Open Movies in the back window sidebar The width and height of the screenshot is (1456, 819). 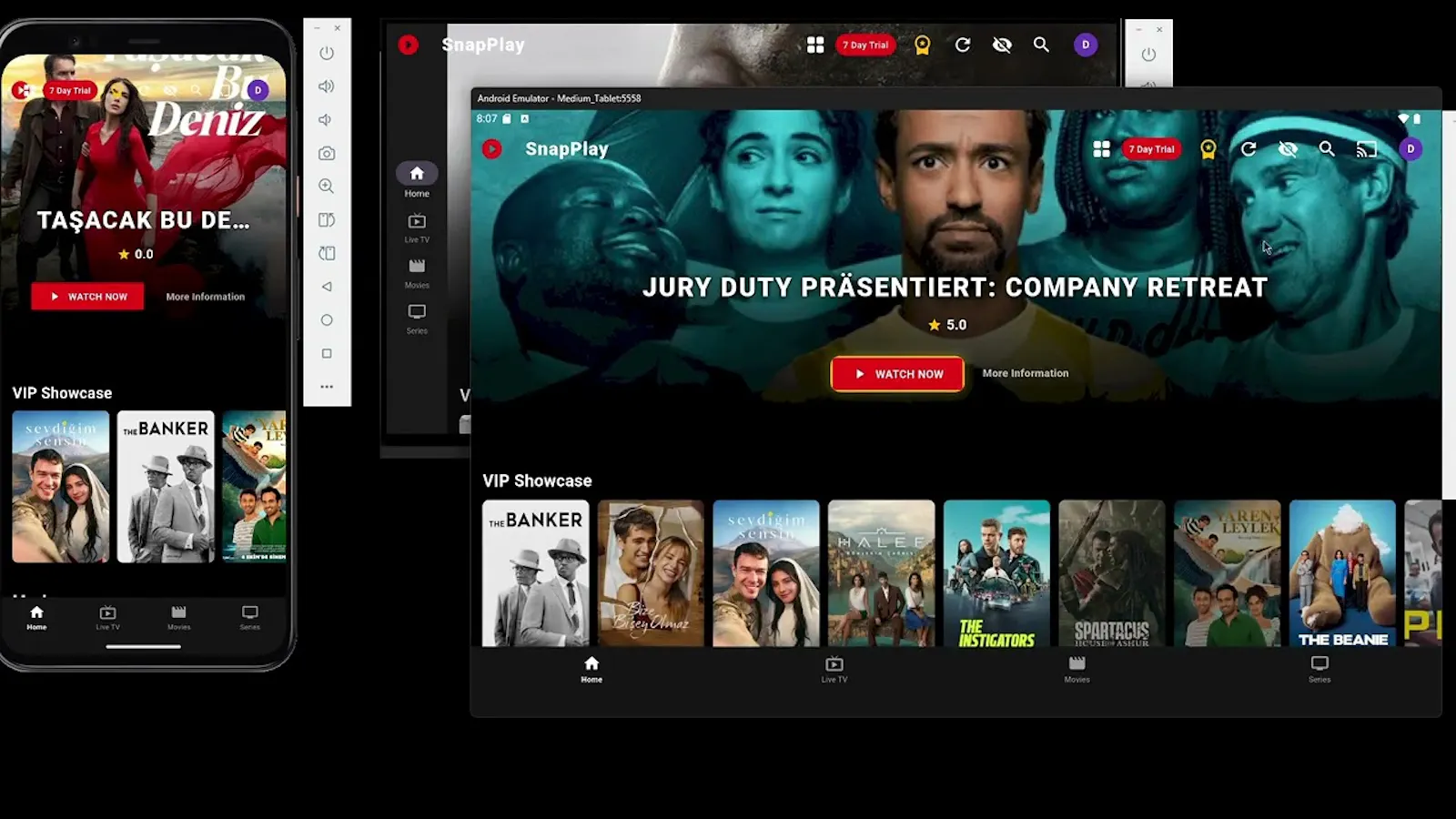click(417, 273)
